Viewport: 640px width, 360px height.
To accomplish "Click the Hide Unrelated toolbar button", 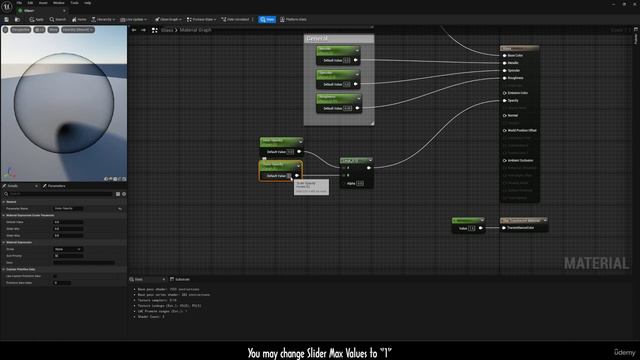I will 235,20.
